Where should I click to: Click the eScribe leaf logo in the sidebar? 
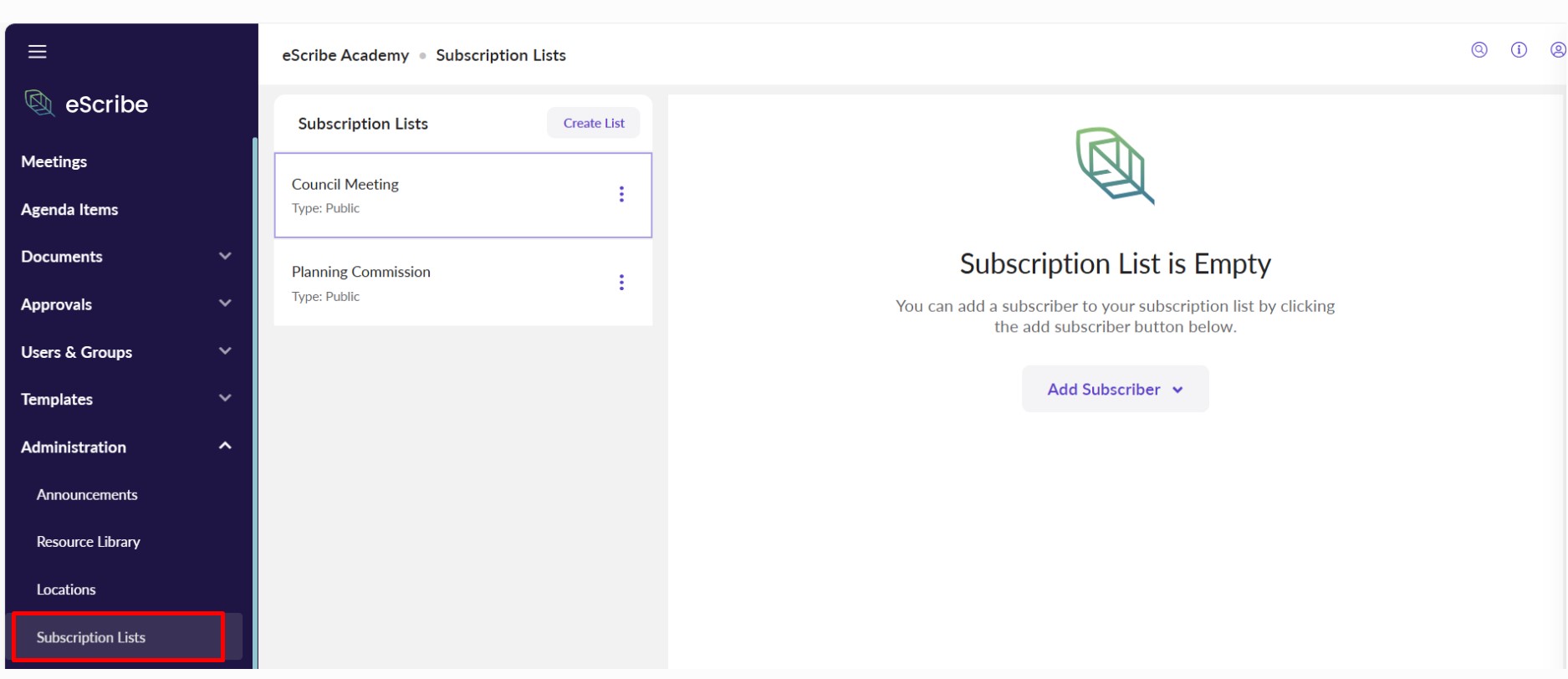tap(39, 104)
